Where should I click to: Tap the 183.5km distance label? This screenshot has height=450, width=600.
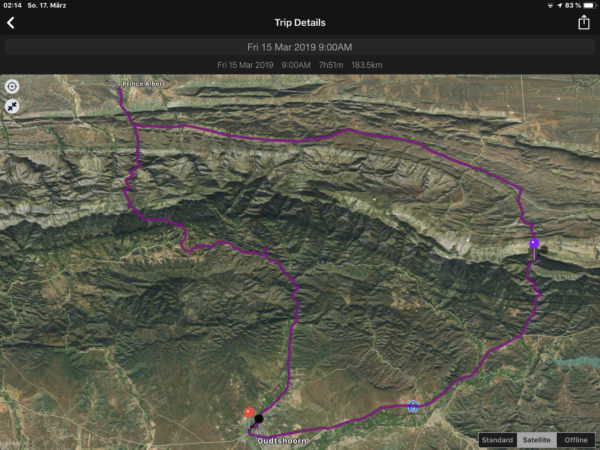point(367,65)
